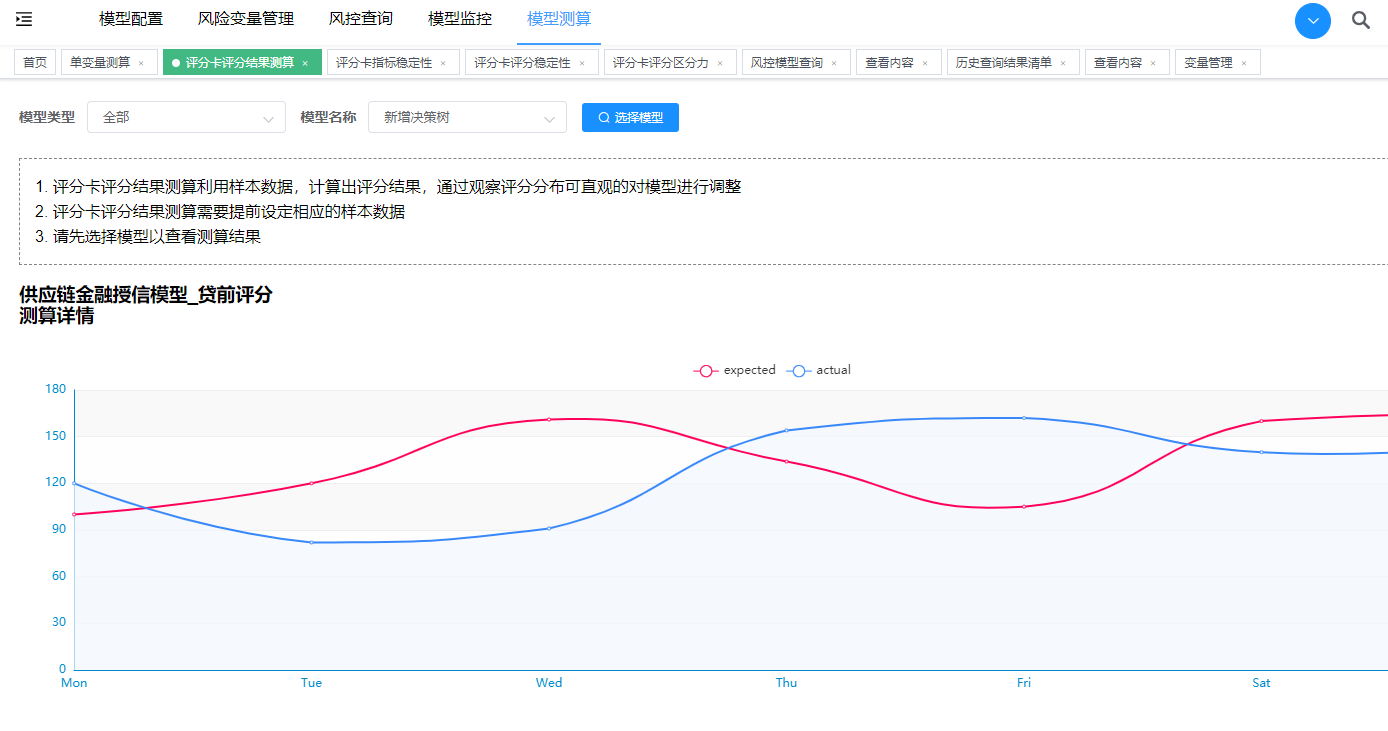Screen dimensions: 1388x731
Task: Open the blue circular user dropdown
Action: pyautogui.click(x=1313, y=21)
